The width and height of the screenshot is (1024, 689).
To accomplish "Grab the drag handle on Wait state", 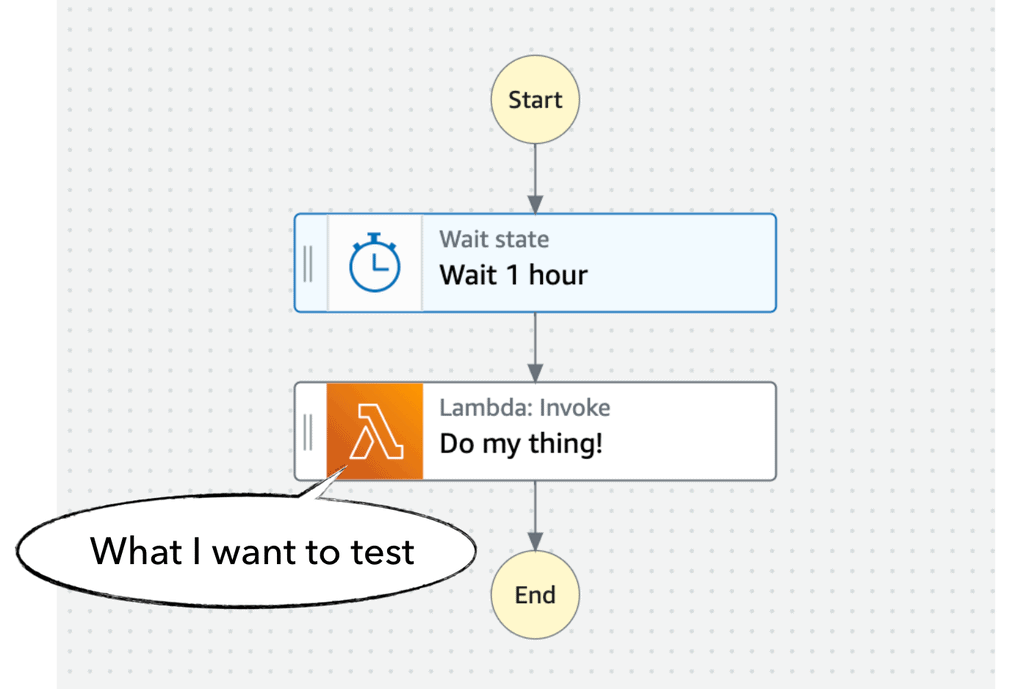I will (x=308, y=263).
